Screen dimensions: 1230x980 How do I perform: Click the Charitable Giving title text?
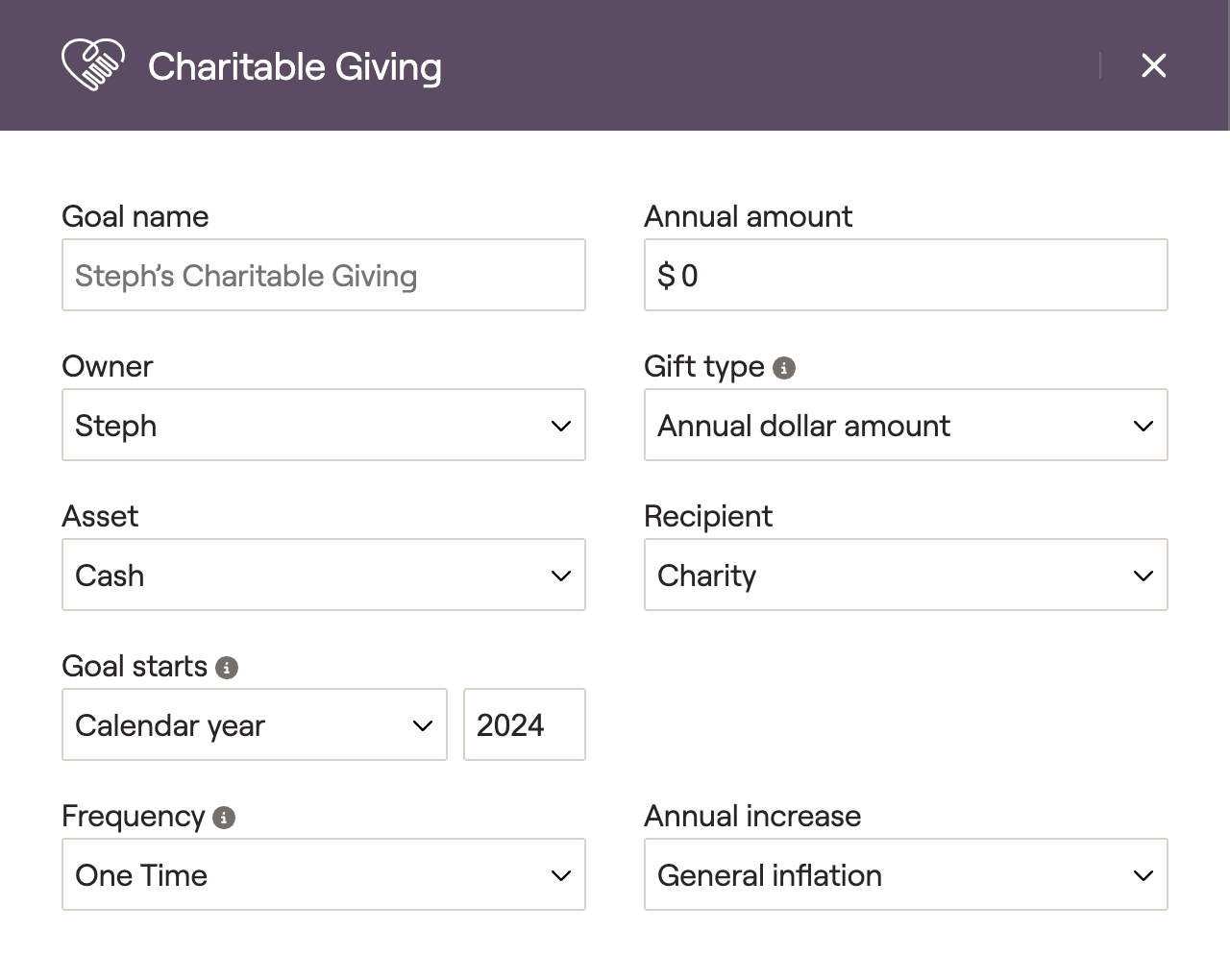coord(295,67)
